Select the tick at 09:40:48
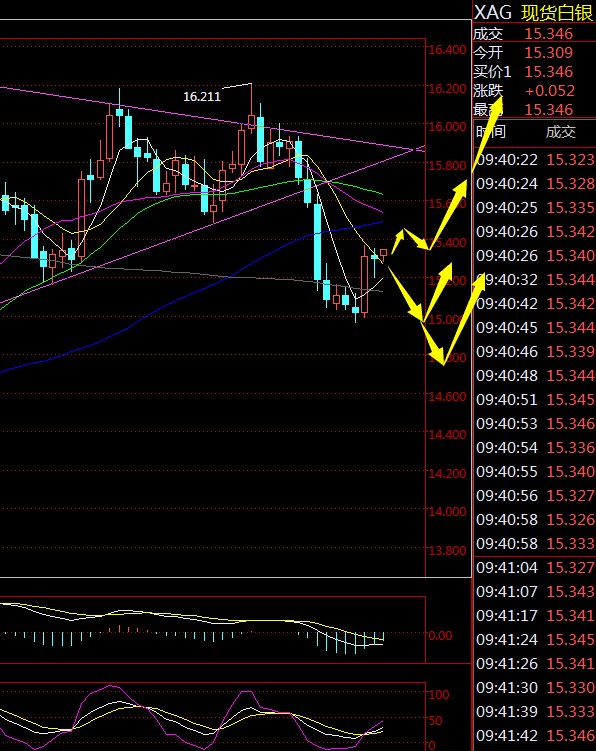596x751 pixels. (535, 376)
